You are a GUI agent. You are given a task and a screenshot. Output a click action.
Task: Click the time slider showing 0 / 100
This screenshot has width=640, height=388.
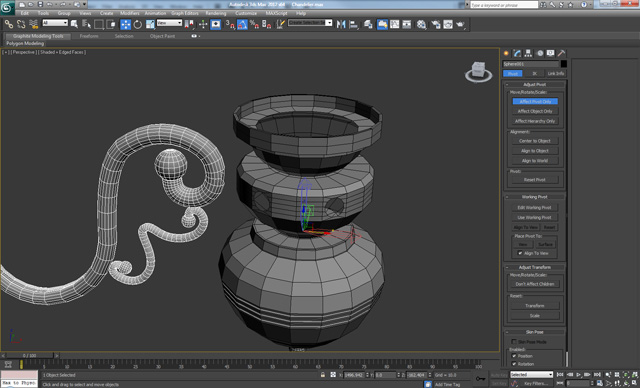point(29,356)
